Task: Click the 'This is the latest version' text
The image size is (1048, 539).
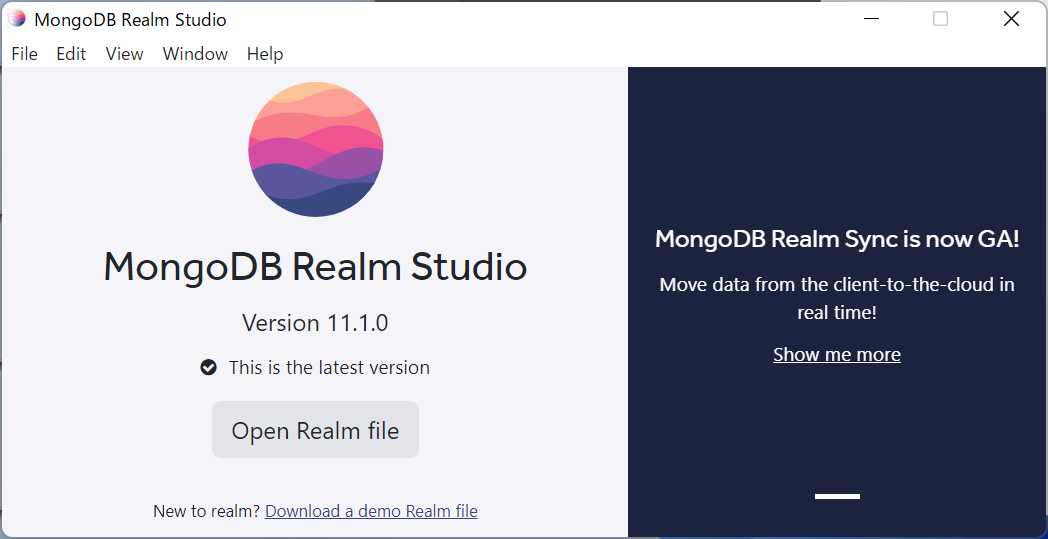Action: [x=329, y=368]
